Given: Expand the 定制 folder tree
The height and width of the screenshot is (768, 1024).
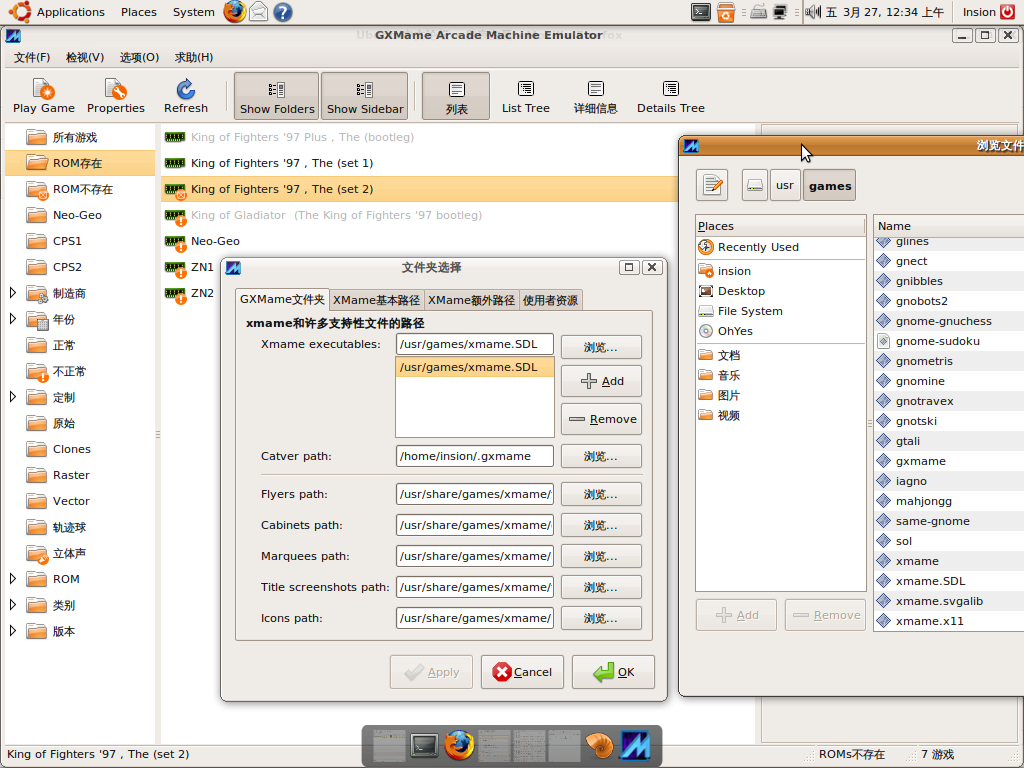Looking at the screenshot, I should point(12,397).
